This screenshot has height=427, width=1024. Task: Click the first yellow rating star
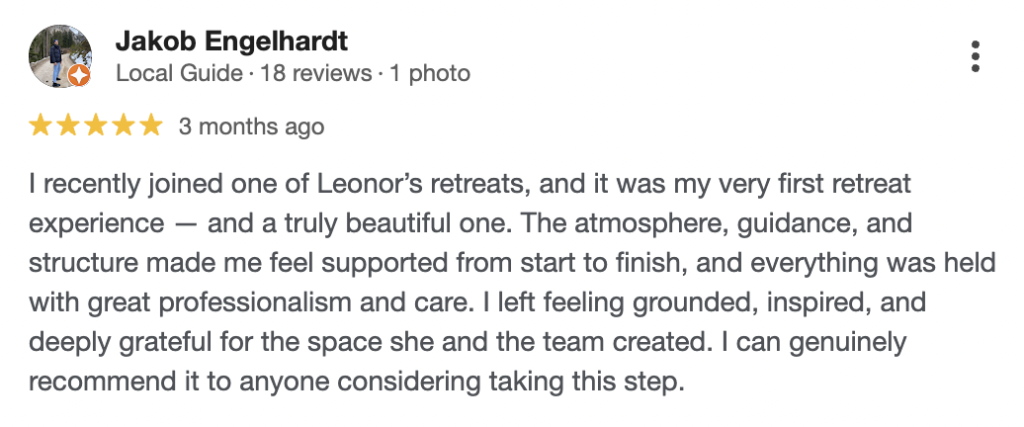tap(41, 126)
